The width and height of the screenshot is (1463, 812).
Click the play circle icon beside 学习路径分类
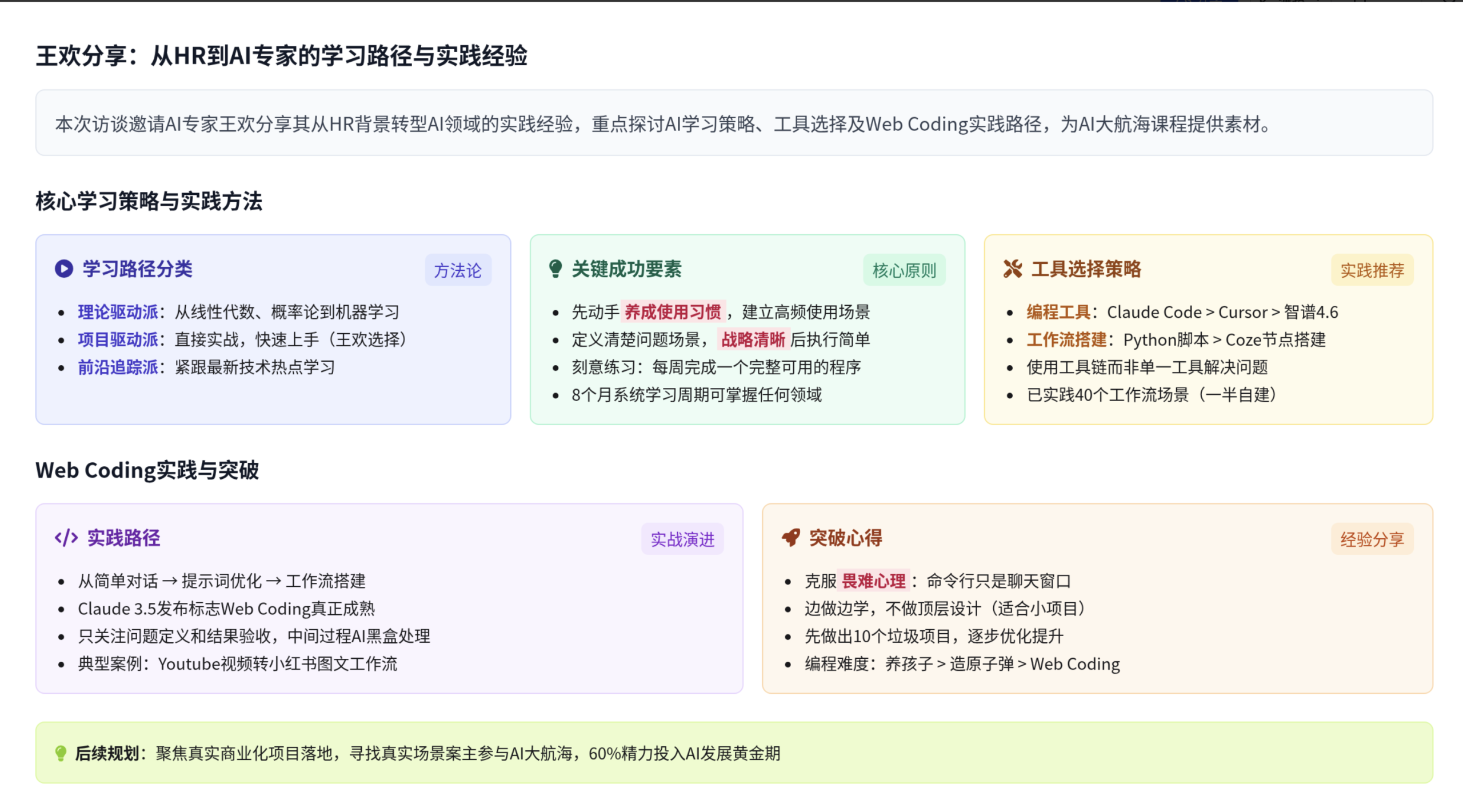tap(64, 269)
